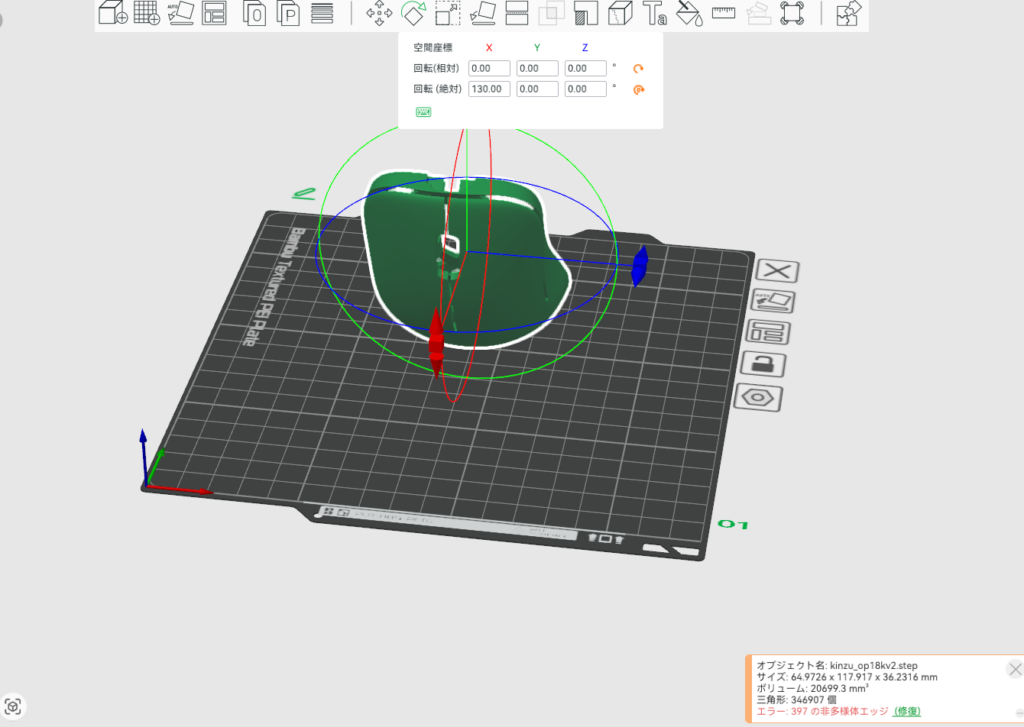Image resolution: width=1024 pixels, height=727 pixels.
Task: Select the Text shape tool
Action: pyautogui.click(x=654, y=13)
